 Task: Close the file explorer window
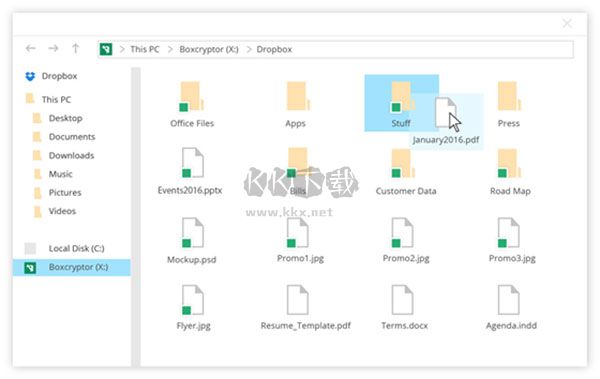(x=567, y=24)
